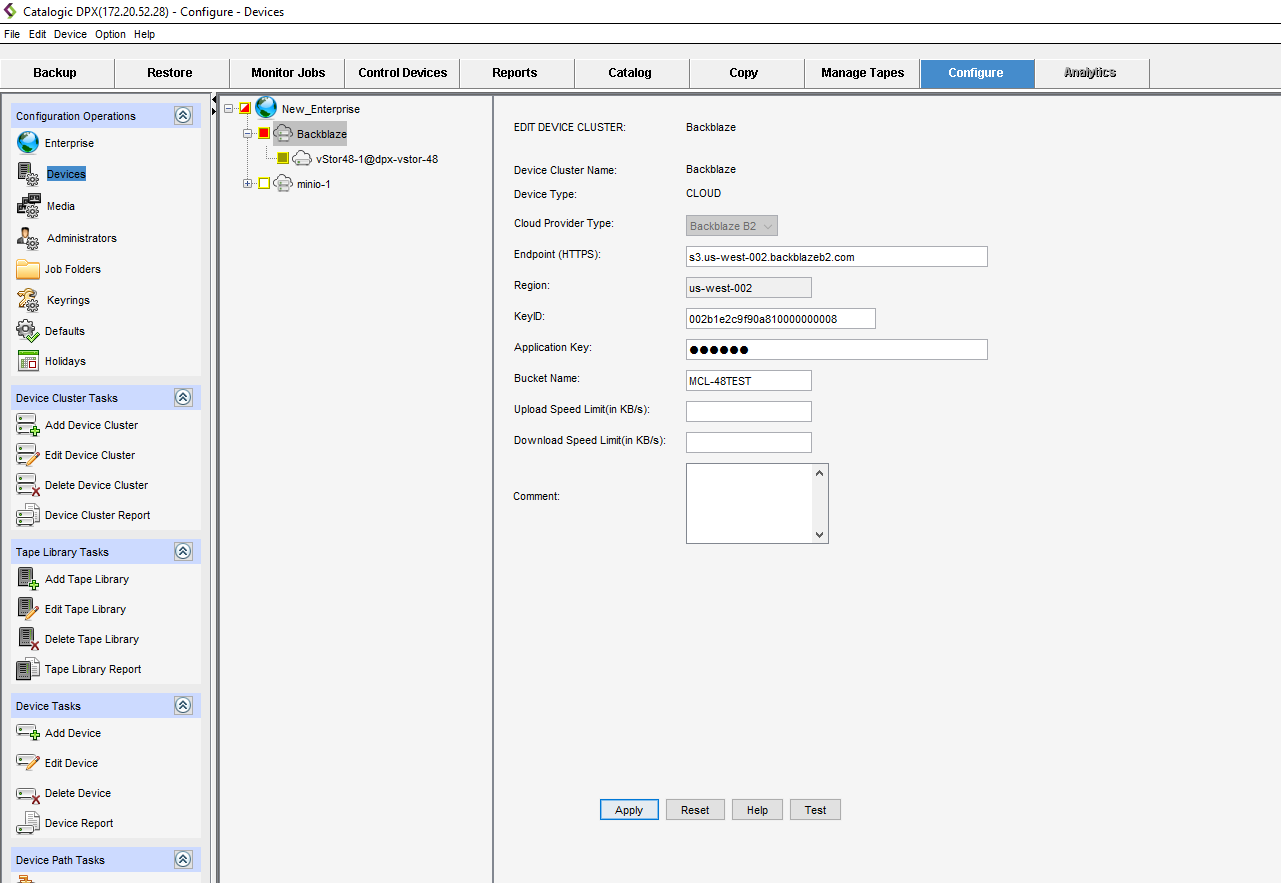
Task: Click the Add Device Cluster icon
Action: pyautogui.click(x=28, y=425)
